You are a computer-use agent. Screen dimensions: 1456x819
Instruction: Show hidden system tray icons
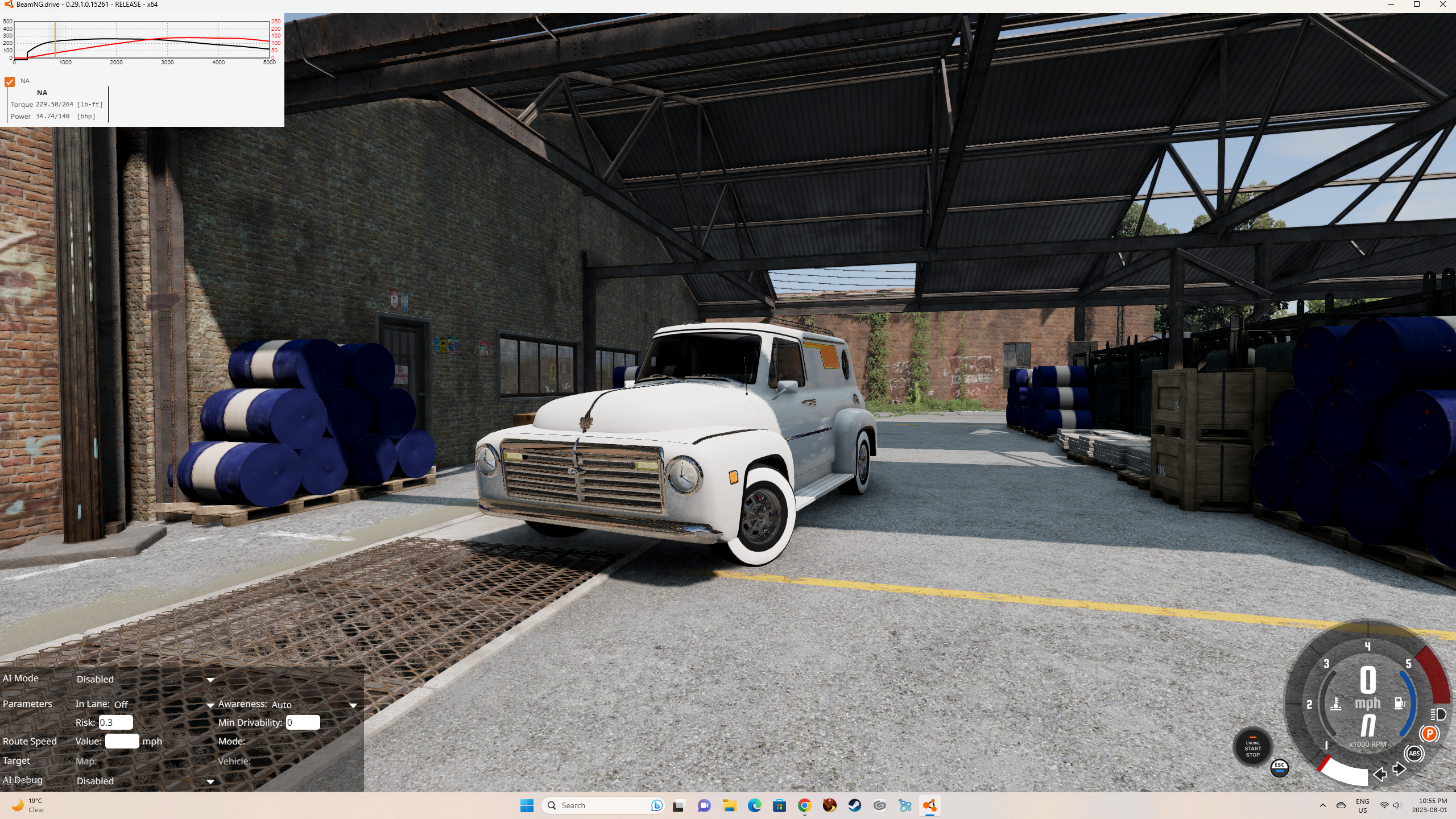pyautogui.click(x=1322, y=805)
